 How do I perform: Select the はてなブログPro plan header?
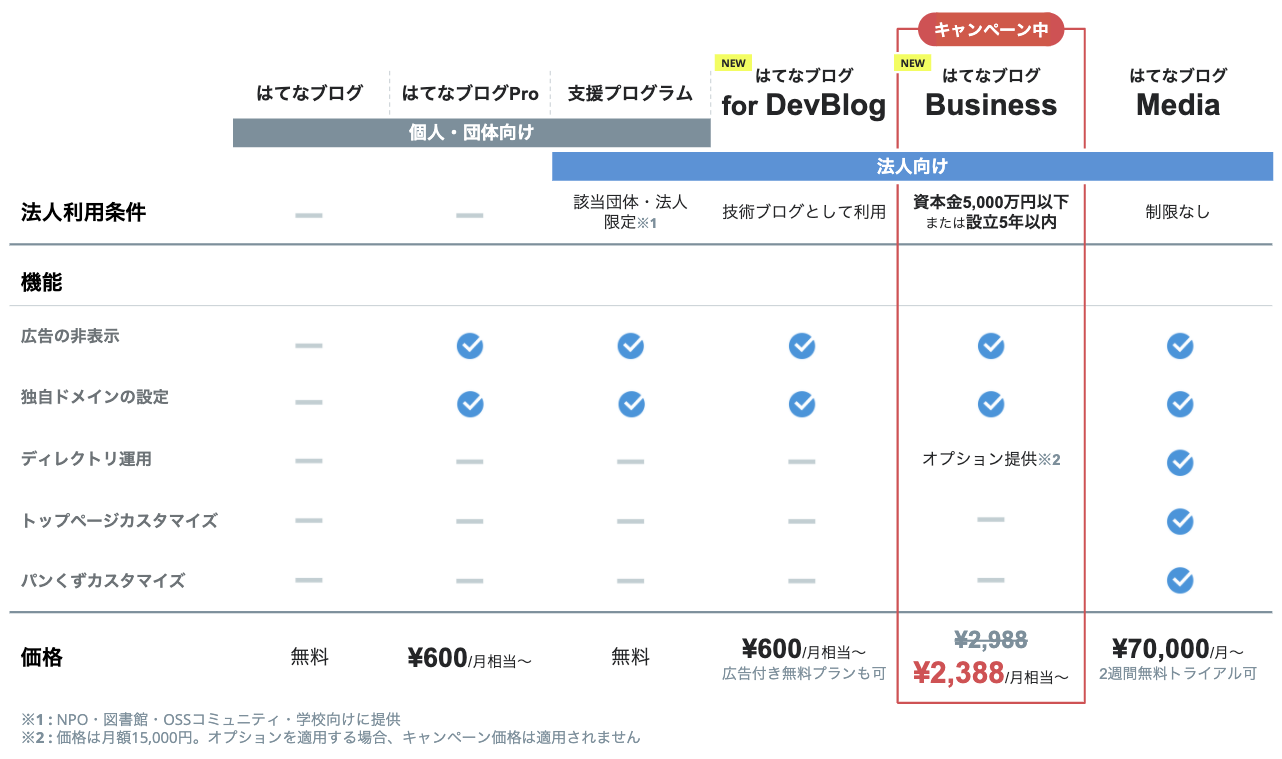pos(470,93)
